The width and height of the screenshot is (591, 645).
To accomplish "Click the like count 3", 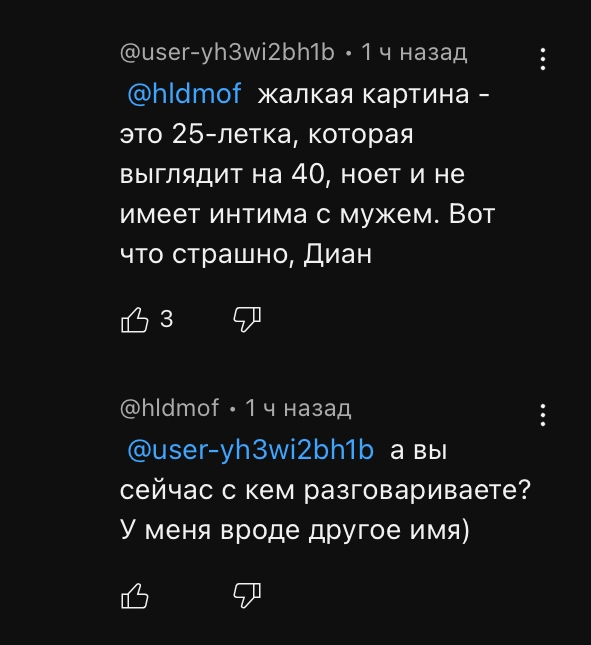I will pos(167,319).
